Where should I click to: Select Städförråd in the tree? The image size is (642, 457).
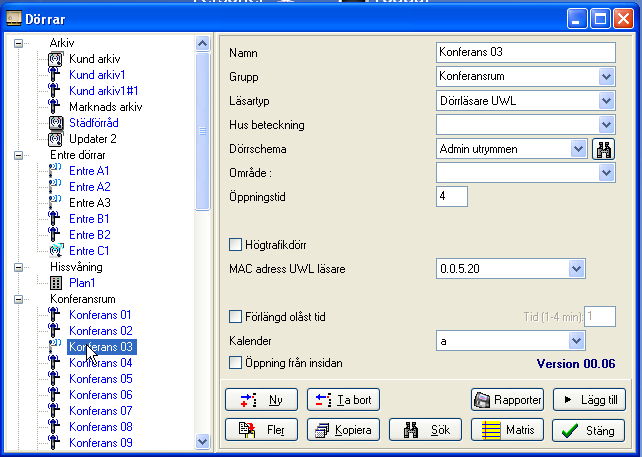(94, 123)
